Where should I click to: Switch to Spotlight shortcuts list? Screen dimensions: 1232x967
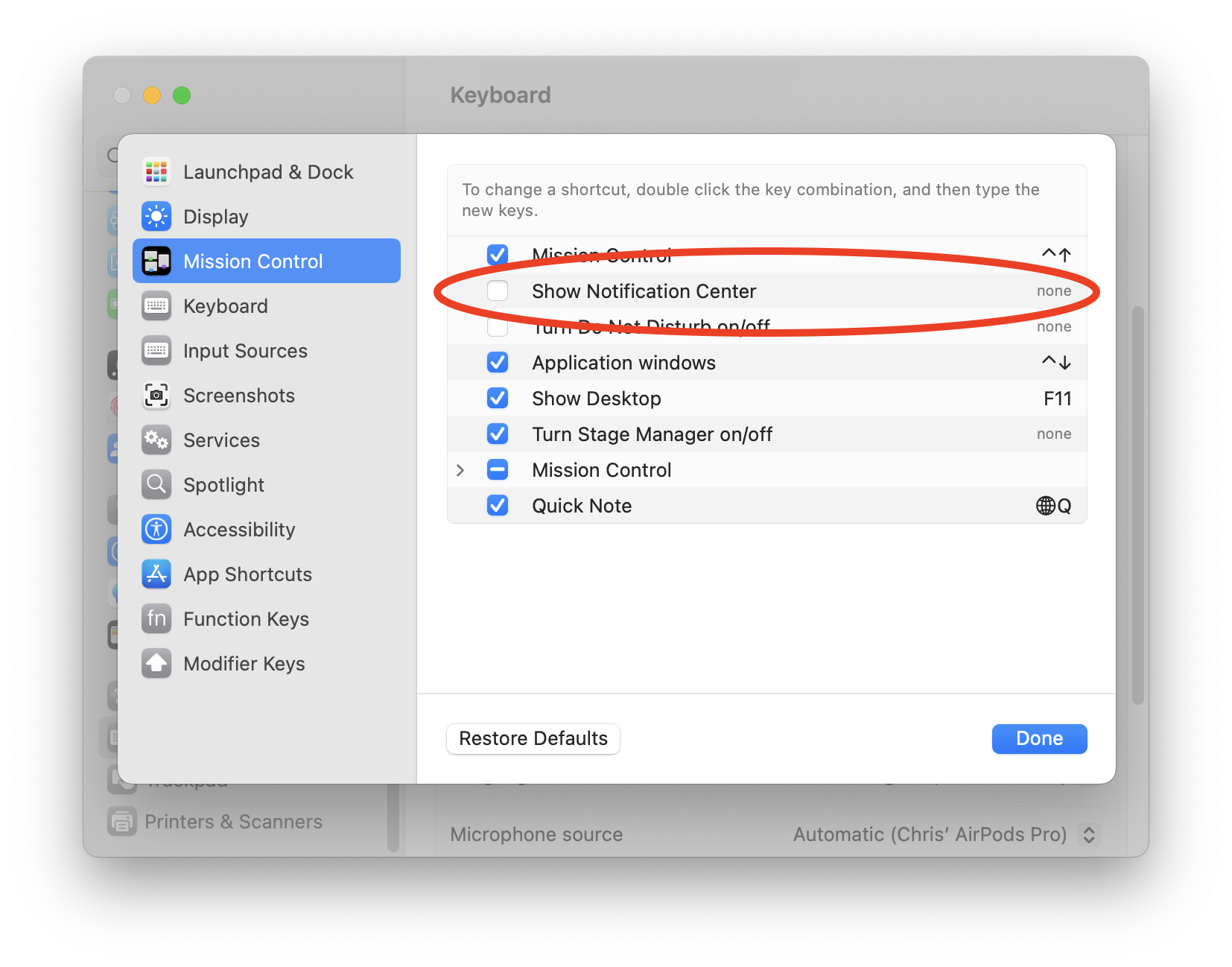point(267,485)
